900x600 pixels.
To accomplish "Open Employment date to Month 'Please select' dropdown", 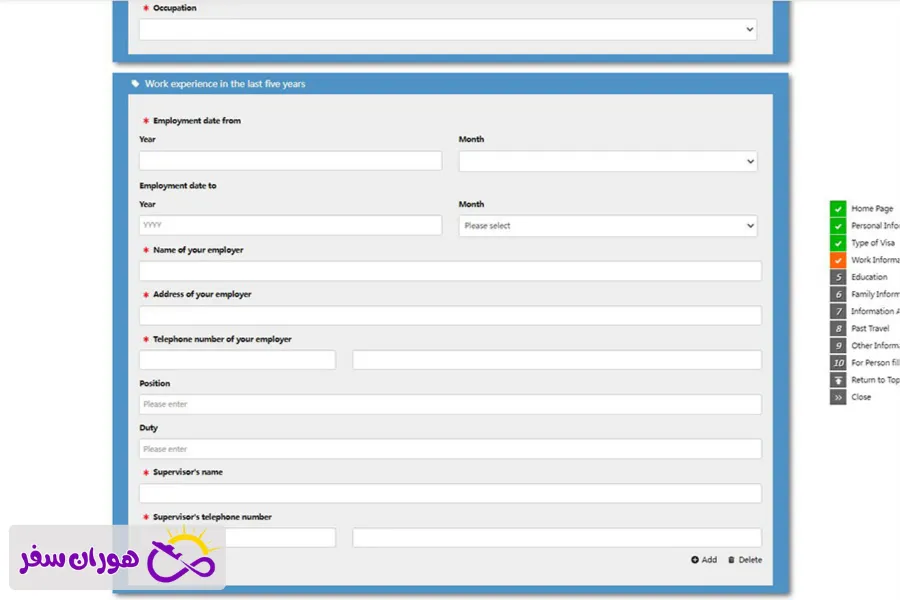I will (x=607, y=226).
